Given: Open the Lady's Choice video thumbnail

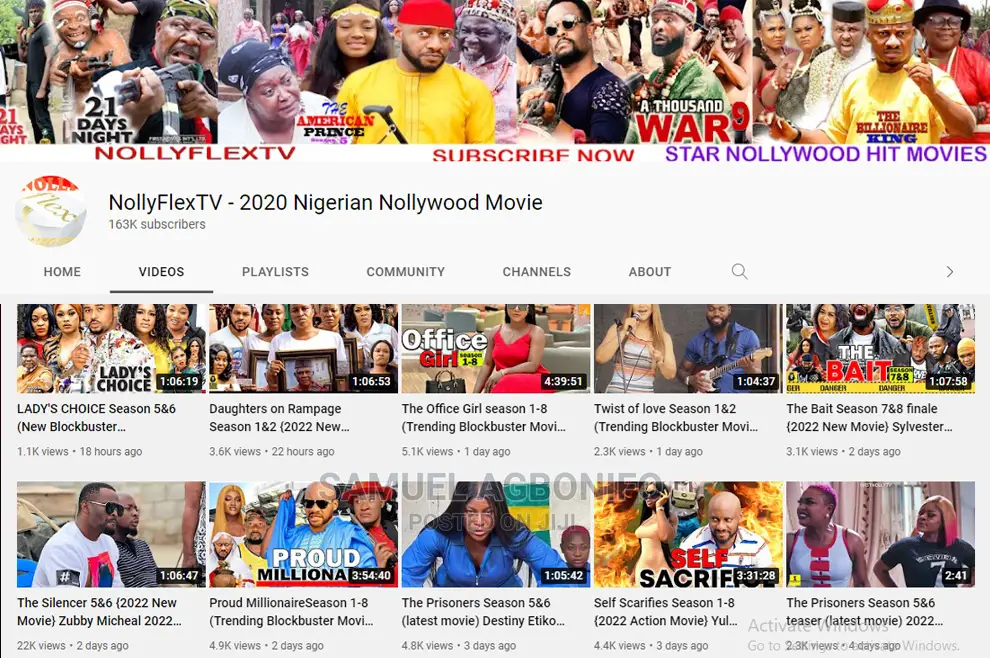Looking at the screenshot, I should pos(111,349).
